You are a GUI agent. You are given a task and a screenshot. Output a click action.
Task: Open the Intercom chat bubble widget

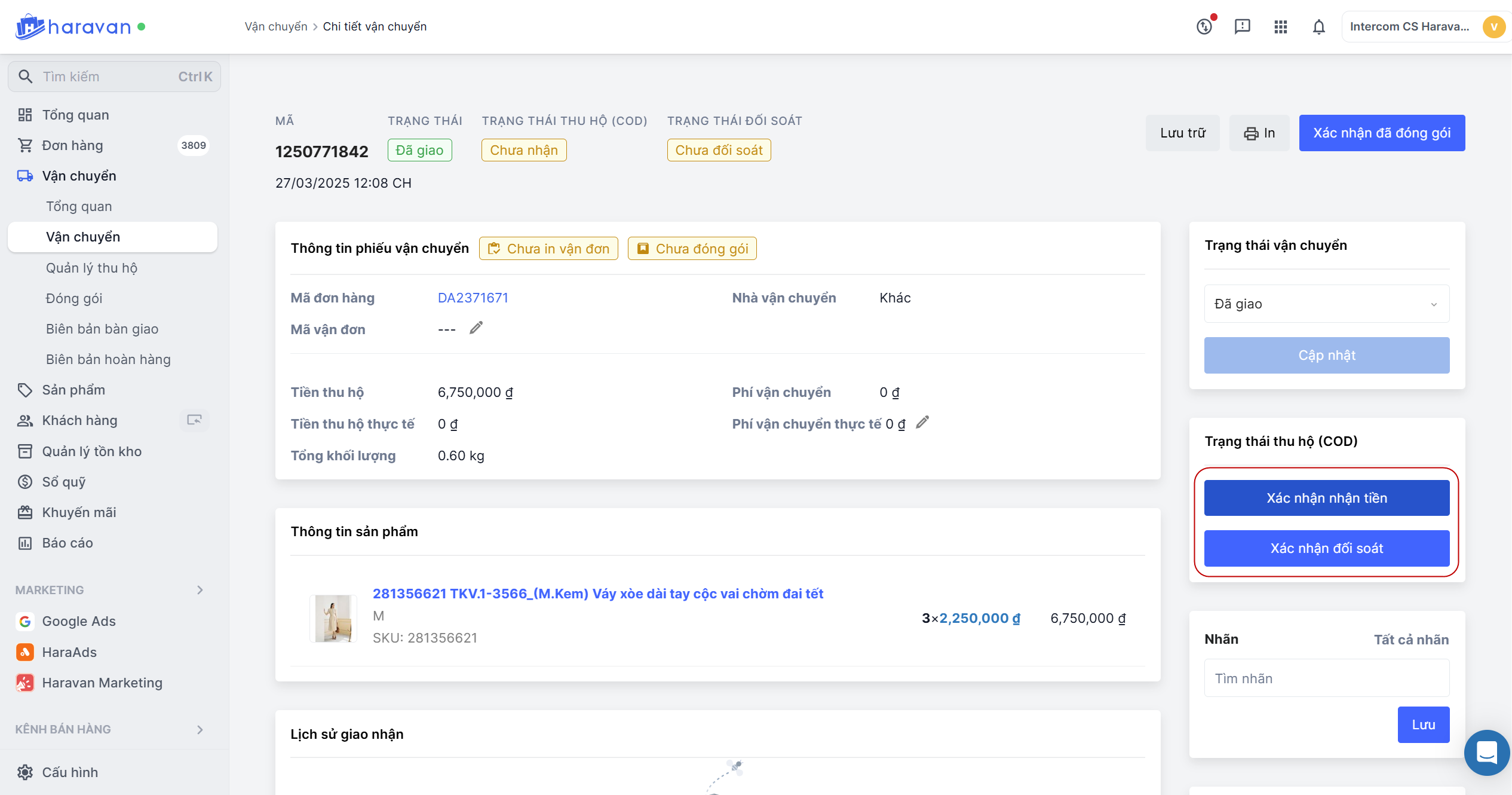tap(1486, 752)
